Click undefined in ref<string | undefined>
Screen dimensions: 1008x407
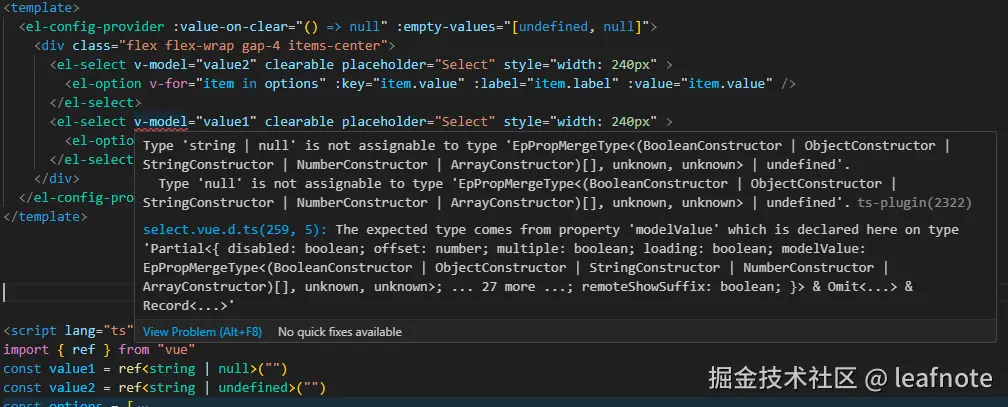[253, 388]
